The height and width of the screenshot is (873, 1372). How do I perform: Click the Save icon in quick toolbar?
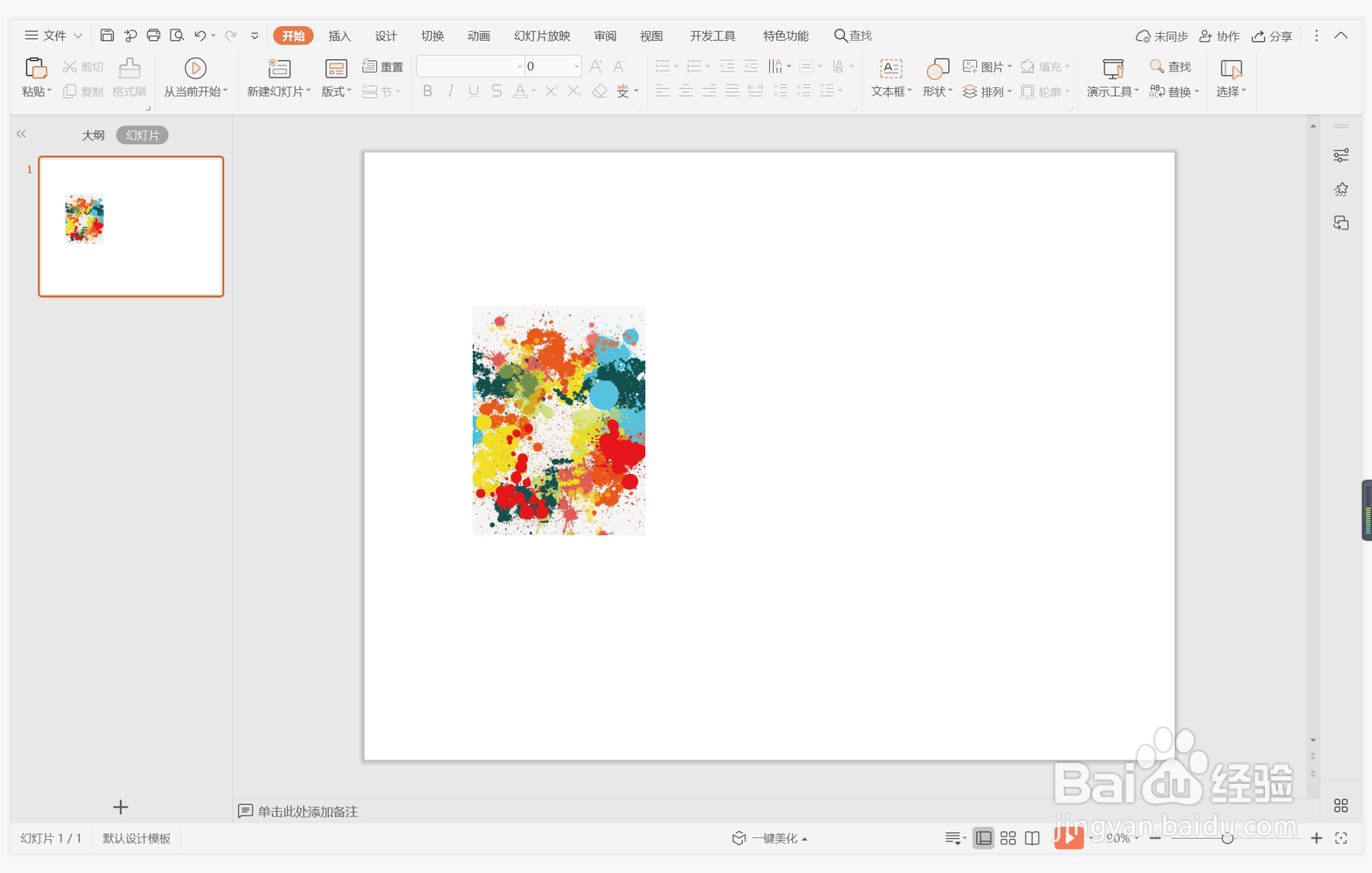tap(107, 35)
